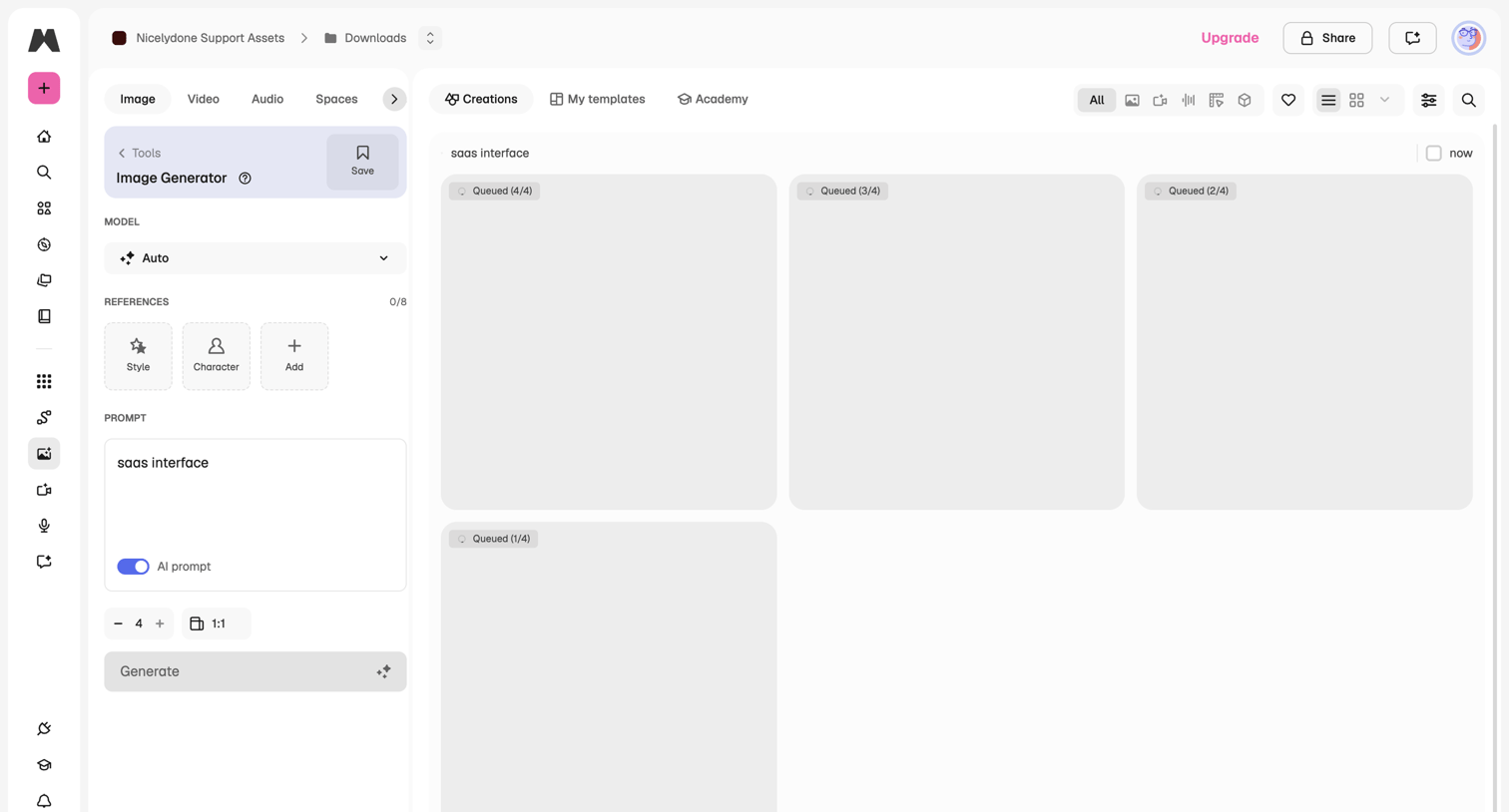This screenshot has height=812, width=1509.
Task: Switch to grid view layout
Action: point(1356,100)
